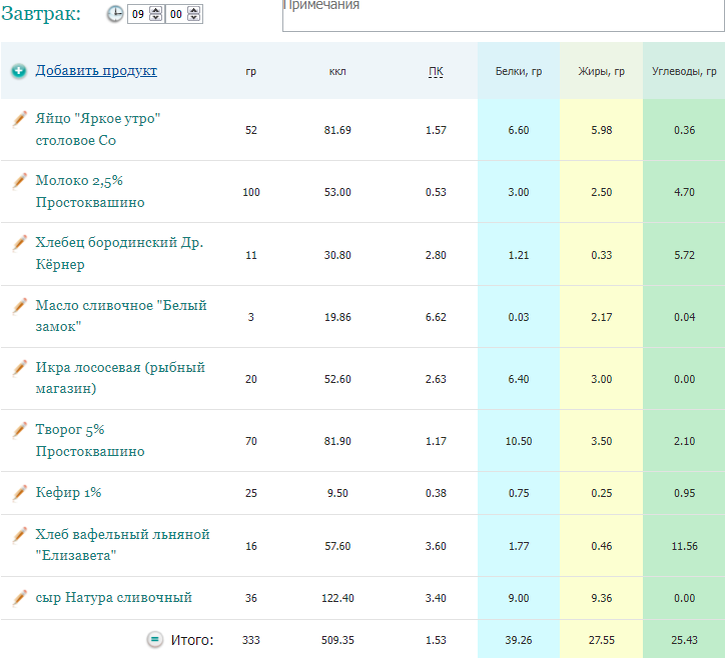
Task: Open Хлеб вафельный льняной "Елизавета" link
Action: (x=123, y=545)
